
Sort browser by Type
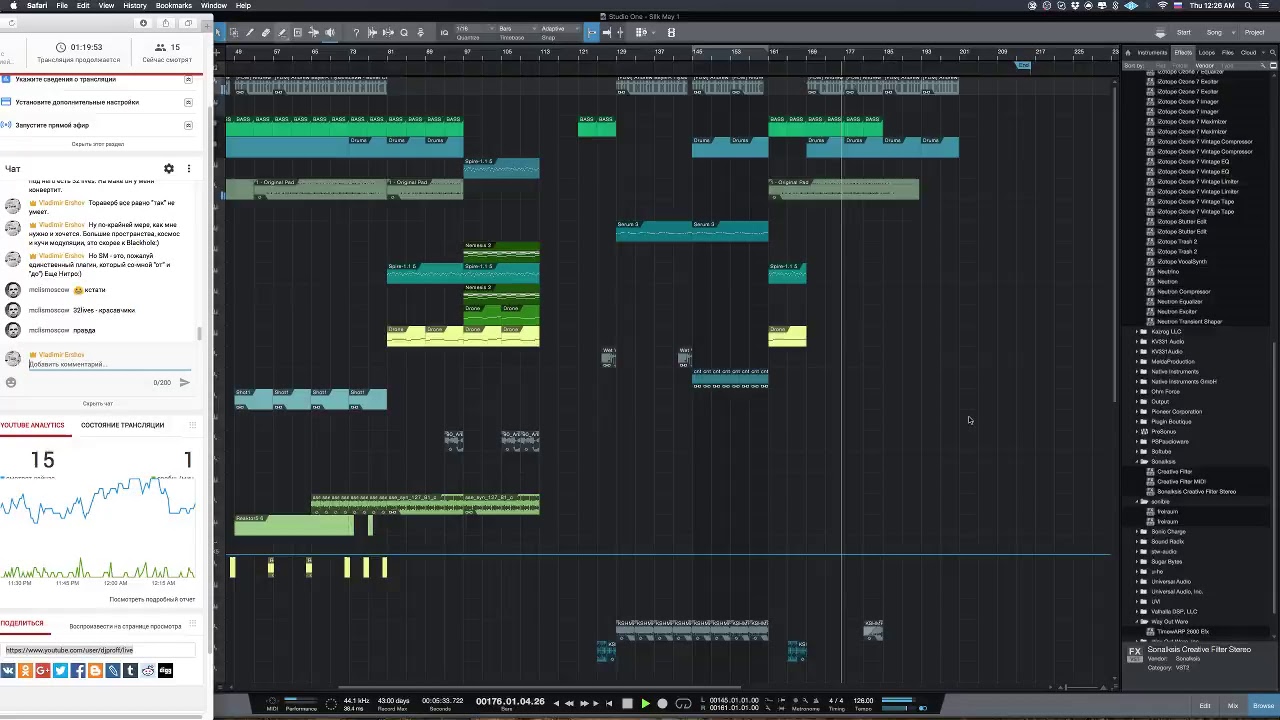coord(1227,66)
